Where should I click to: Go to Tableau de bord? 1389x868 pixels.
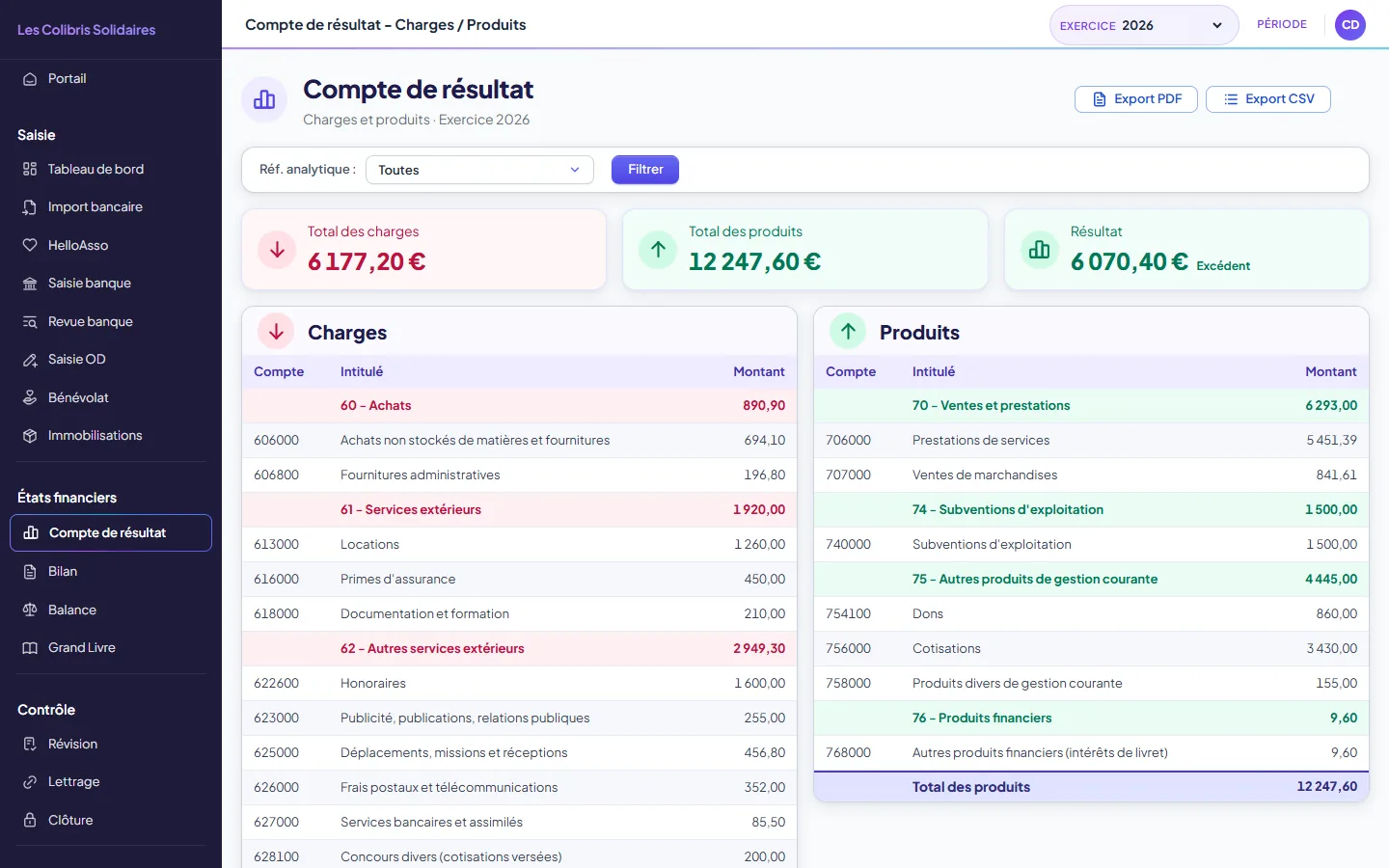pos(111,169)
